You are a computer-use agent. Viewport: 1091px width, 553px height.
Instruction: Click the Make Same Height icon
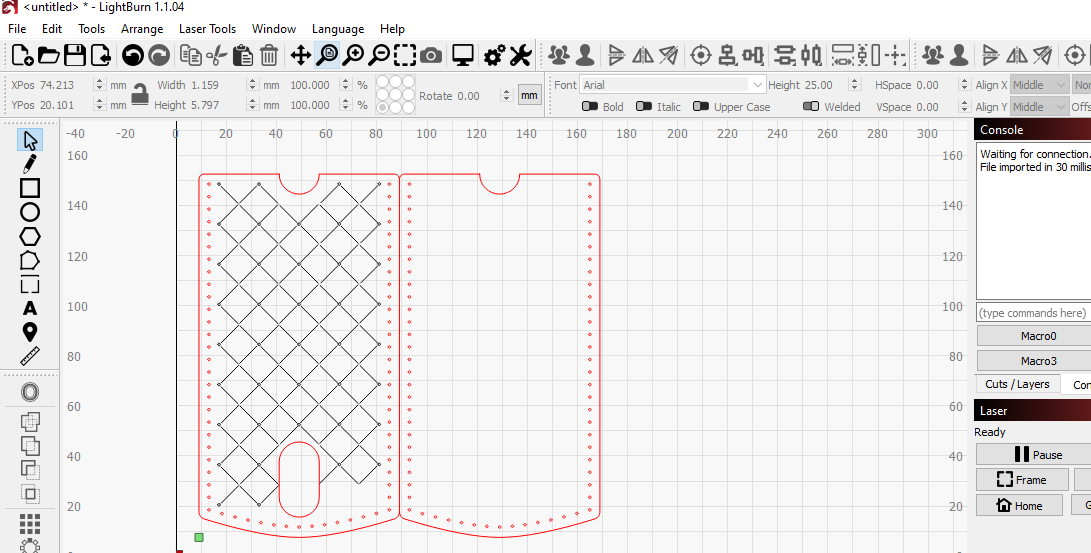pyautogui.click(x=870, y=55)
